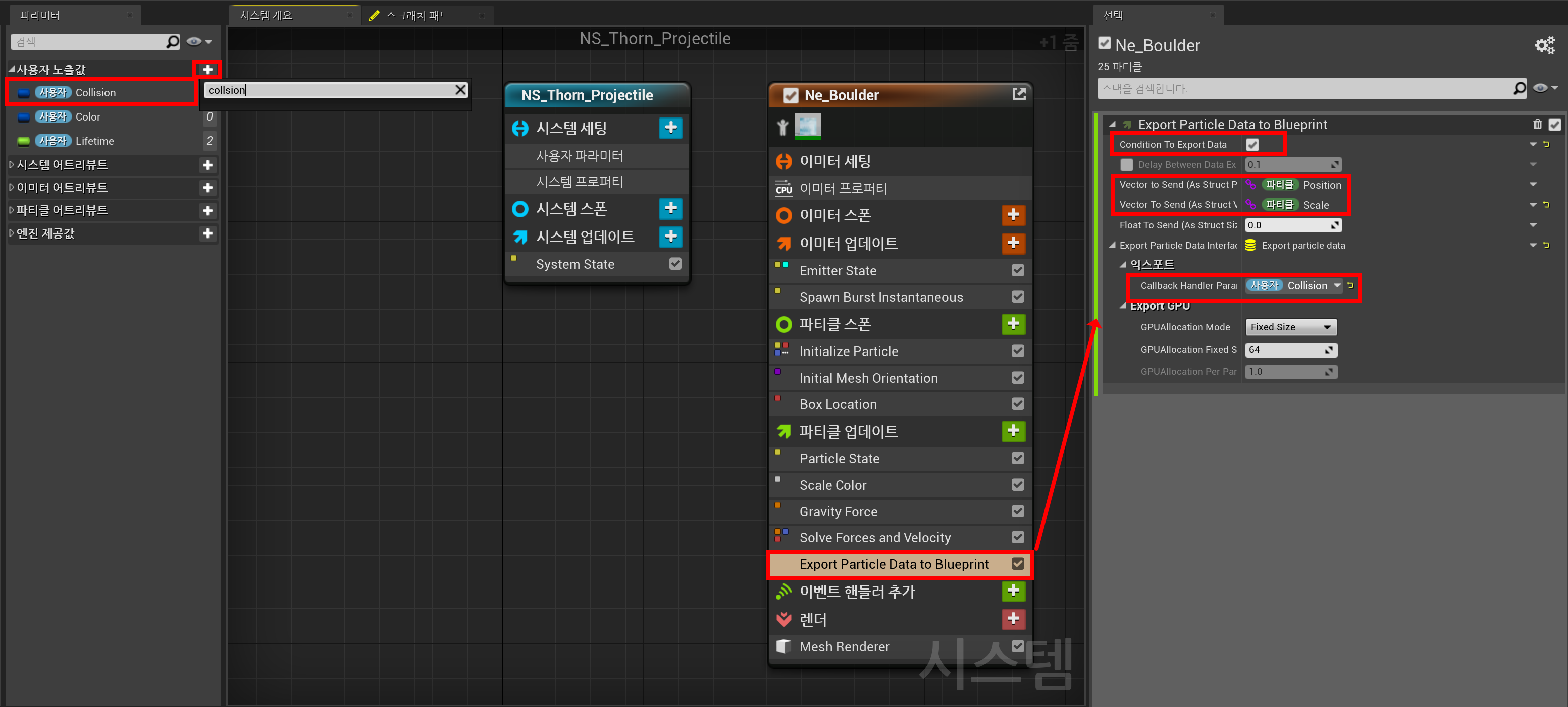
Task: Disable the Gravity Force module checkbox
Action: [1018, 511]
